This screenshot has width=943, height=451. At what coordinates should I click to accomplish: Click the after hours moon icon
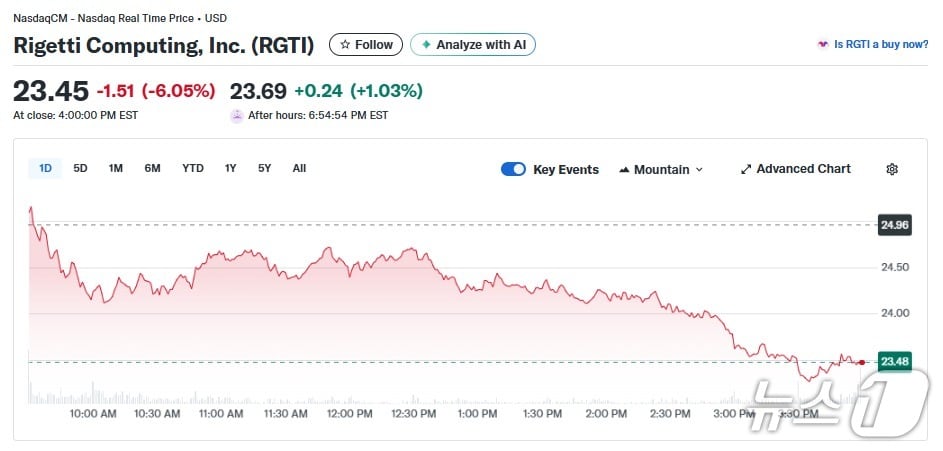point(237,116)
